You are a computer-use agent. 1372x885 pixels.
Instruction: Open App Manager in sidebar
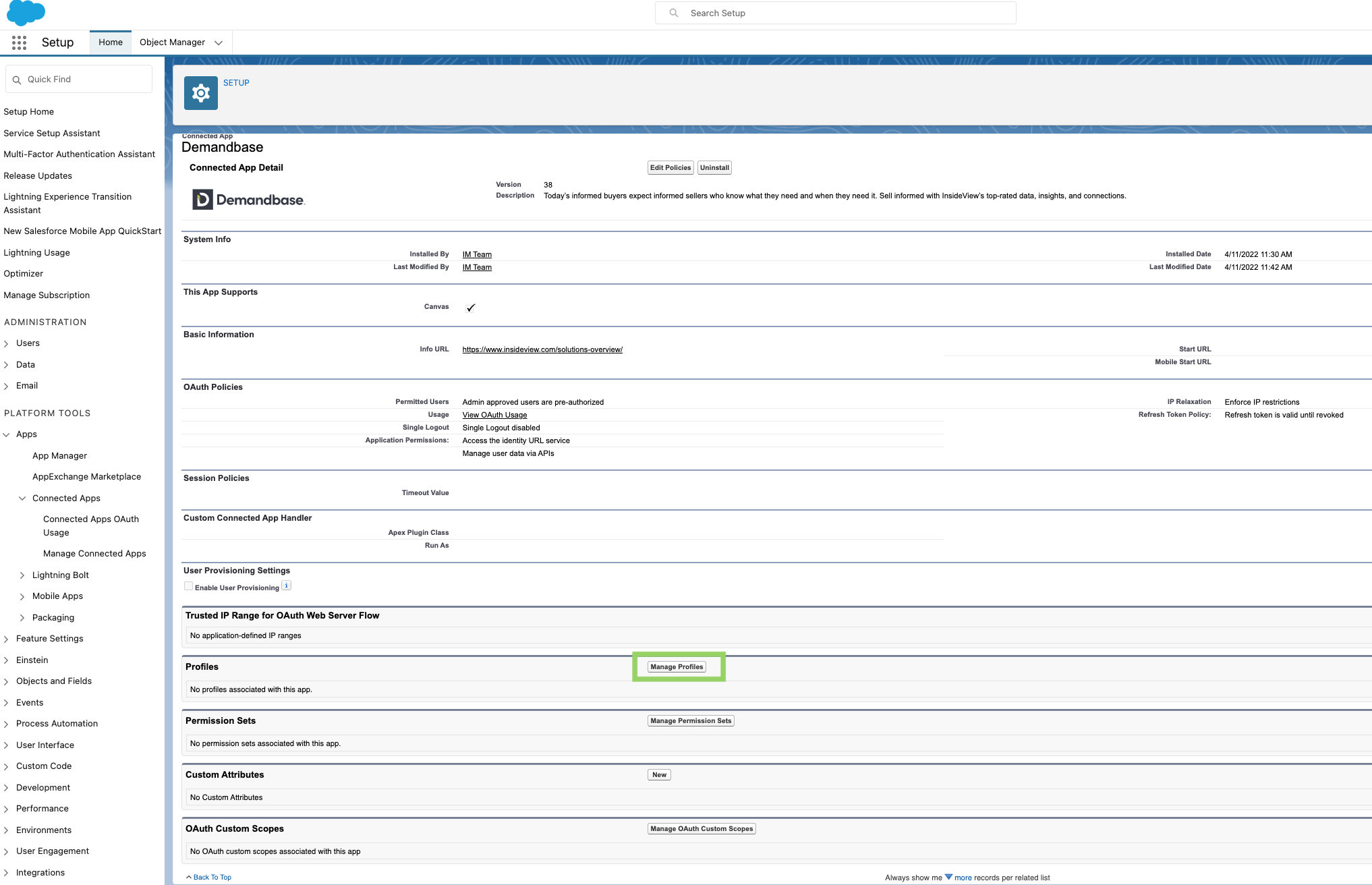click(59, 456)
